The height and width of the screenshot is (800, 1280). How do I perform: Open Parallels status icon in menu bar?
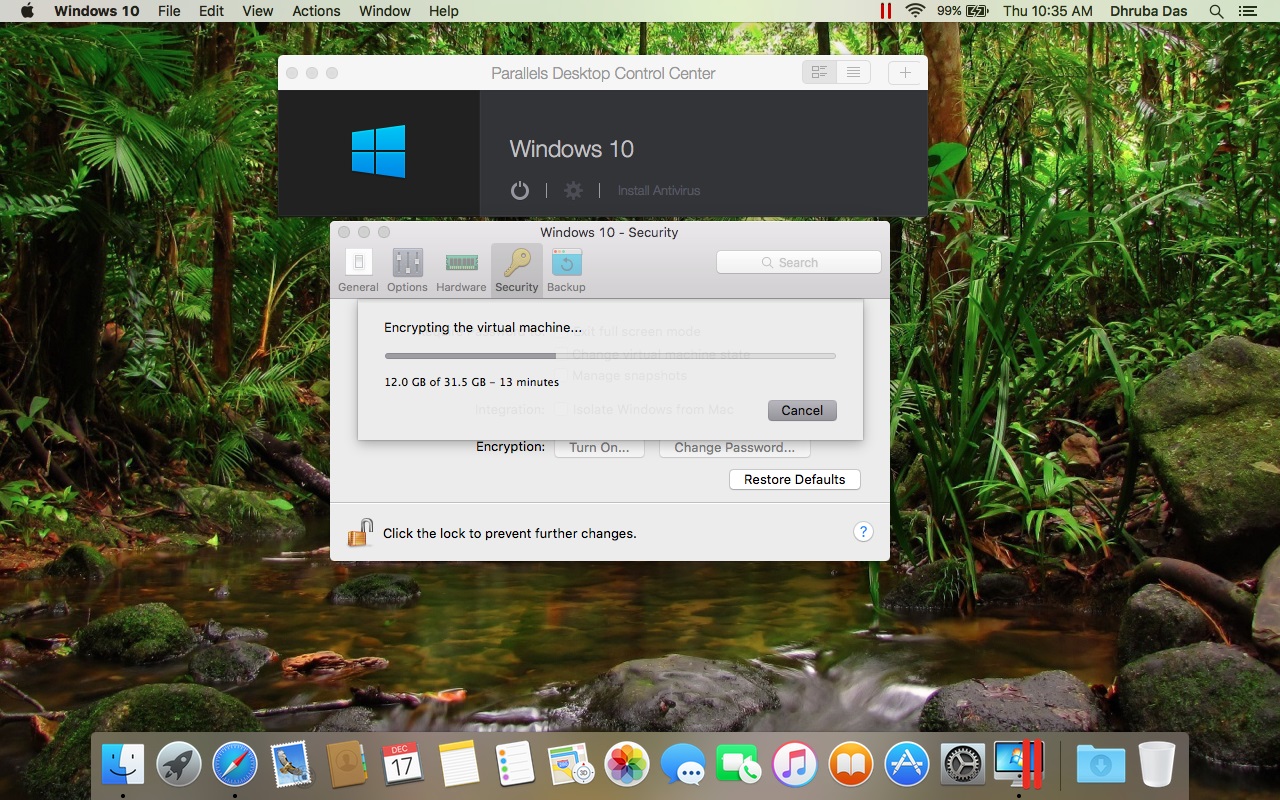click(885, 11)
